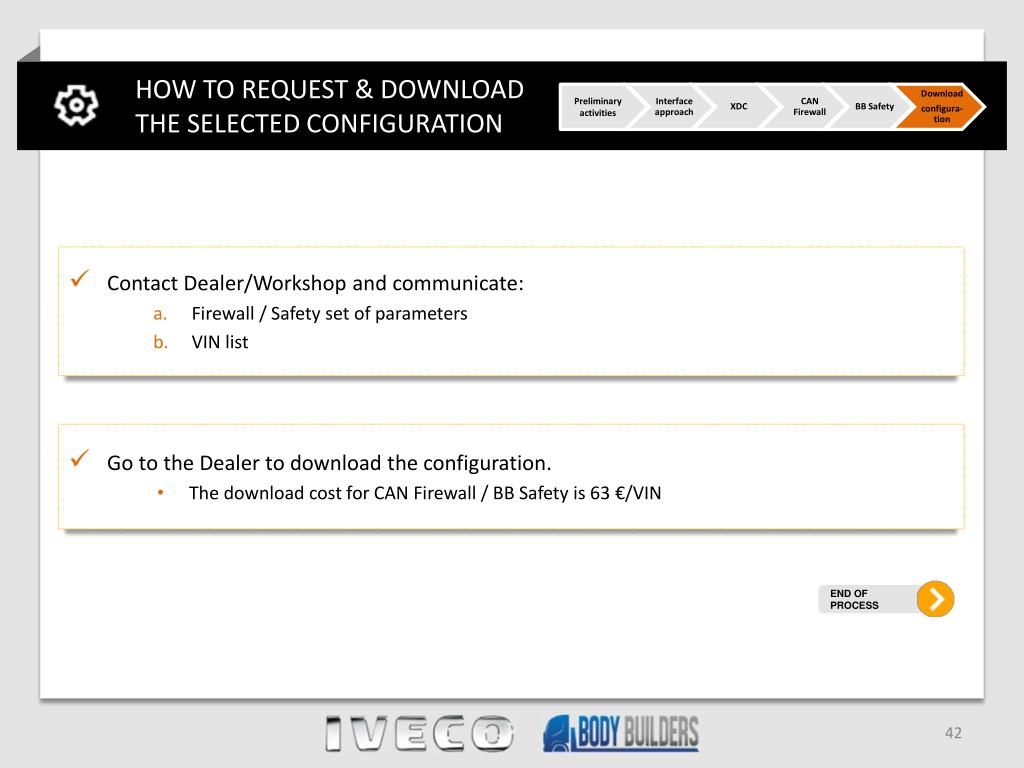Select the Download configuration step
This screenshot has width=1024, height=768.
[941, 106]
